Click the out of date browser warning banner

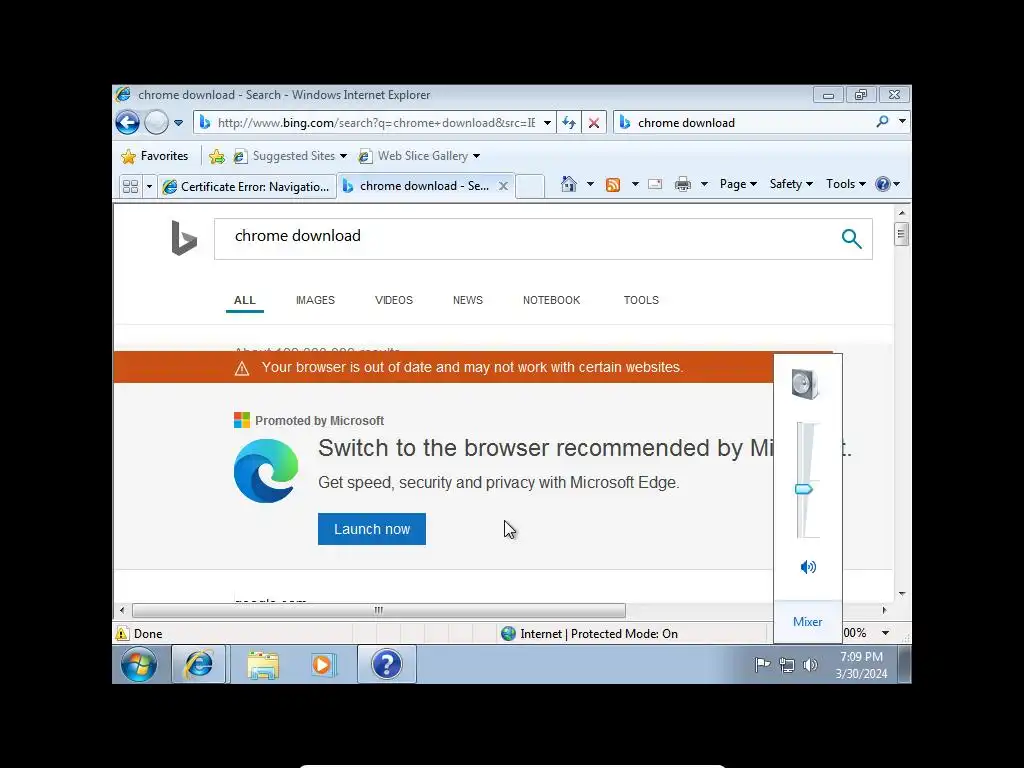[x=443, y=367]
